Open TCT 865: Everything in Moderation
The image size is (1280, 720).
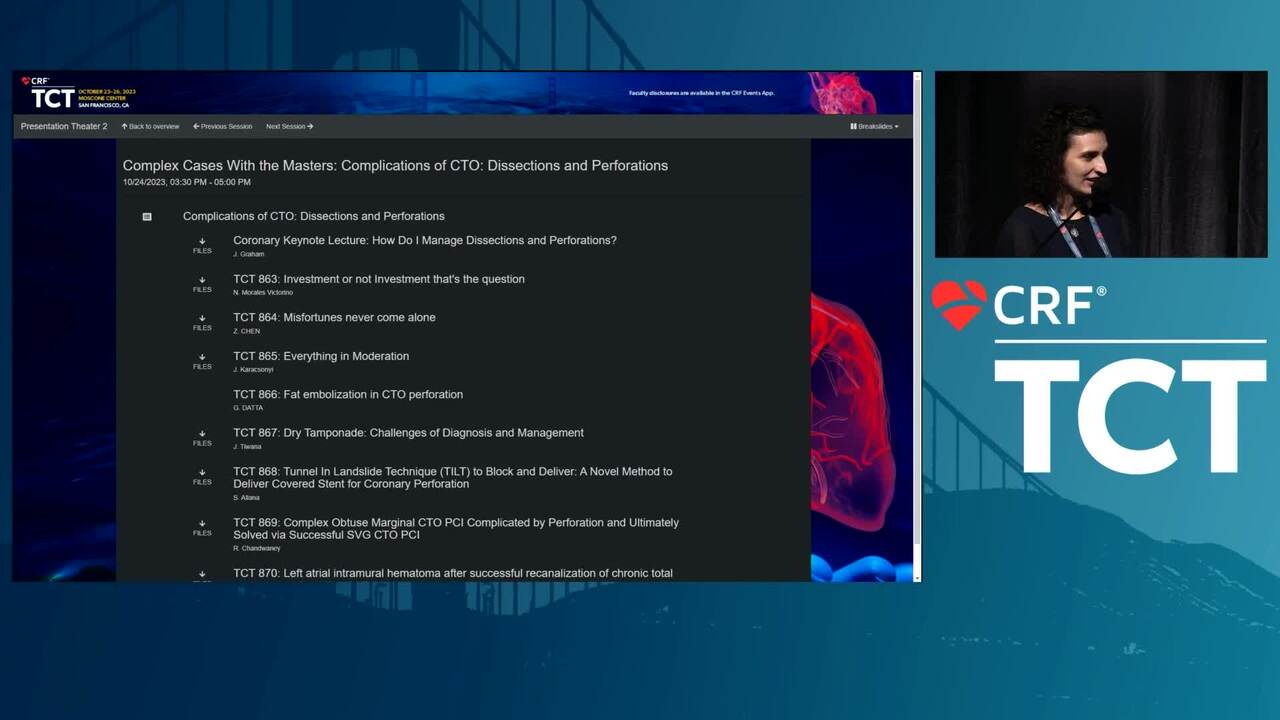321,356
